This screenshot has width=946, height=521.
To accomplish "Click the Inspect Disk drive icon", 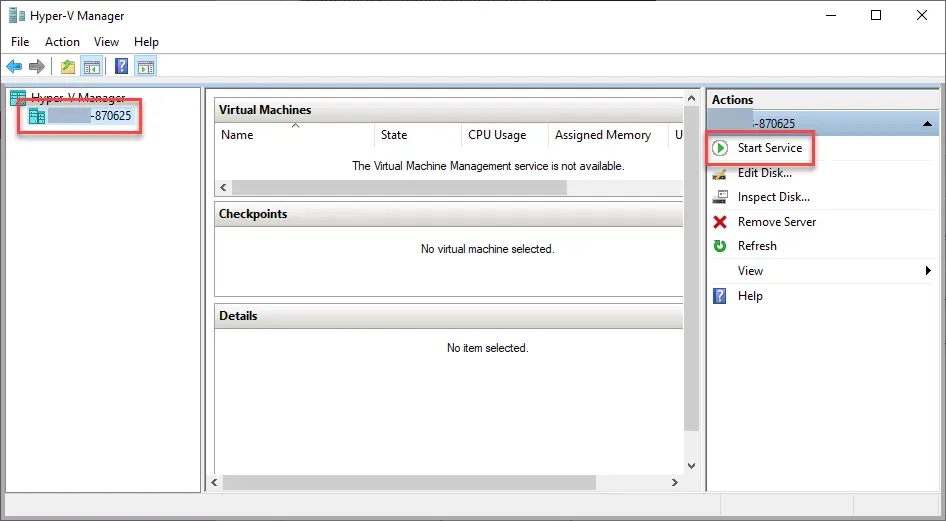I will 720,197.
